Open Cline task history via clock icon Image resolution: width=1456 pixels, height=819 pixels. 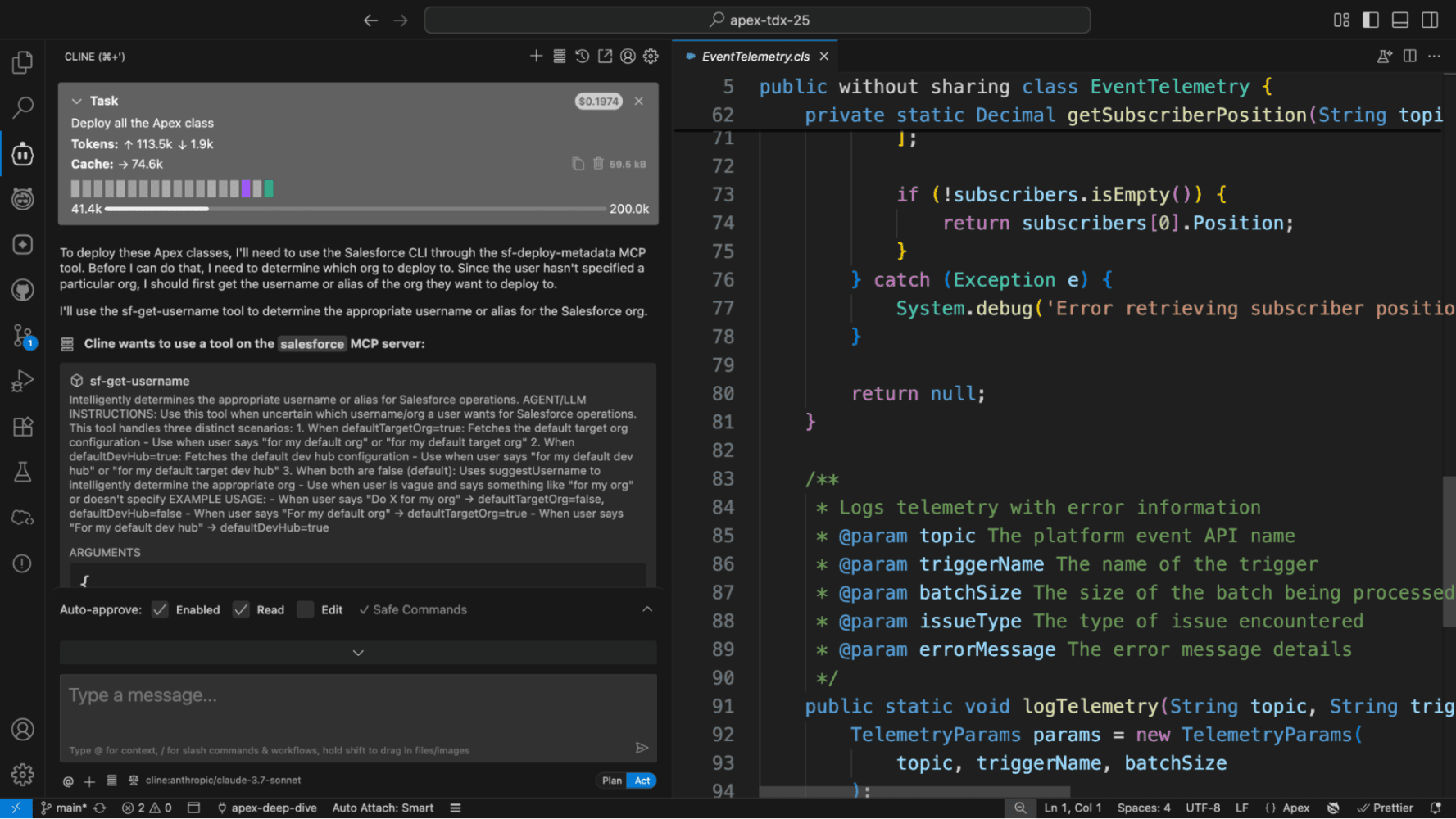tap(582, 56)
